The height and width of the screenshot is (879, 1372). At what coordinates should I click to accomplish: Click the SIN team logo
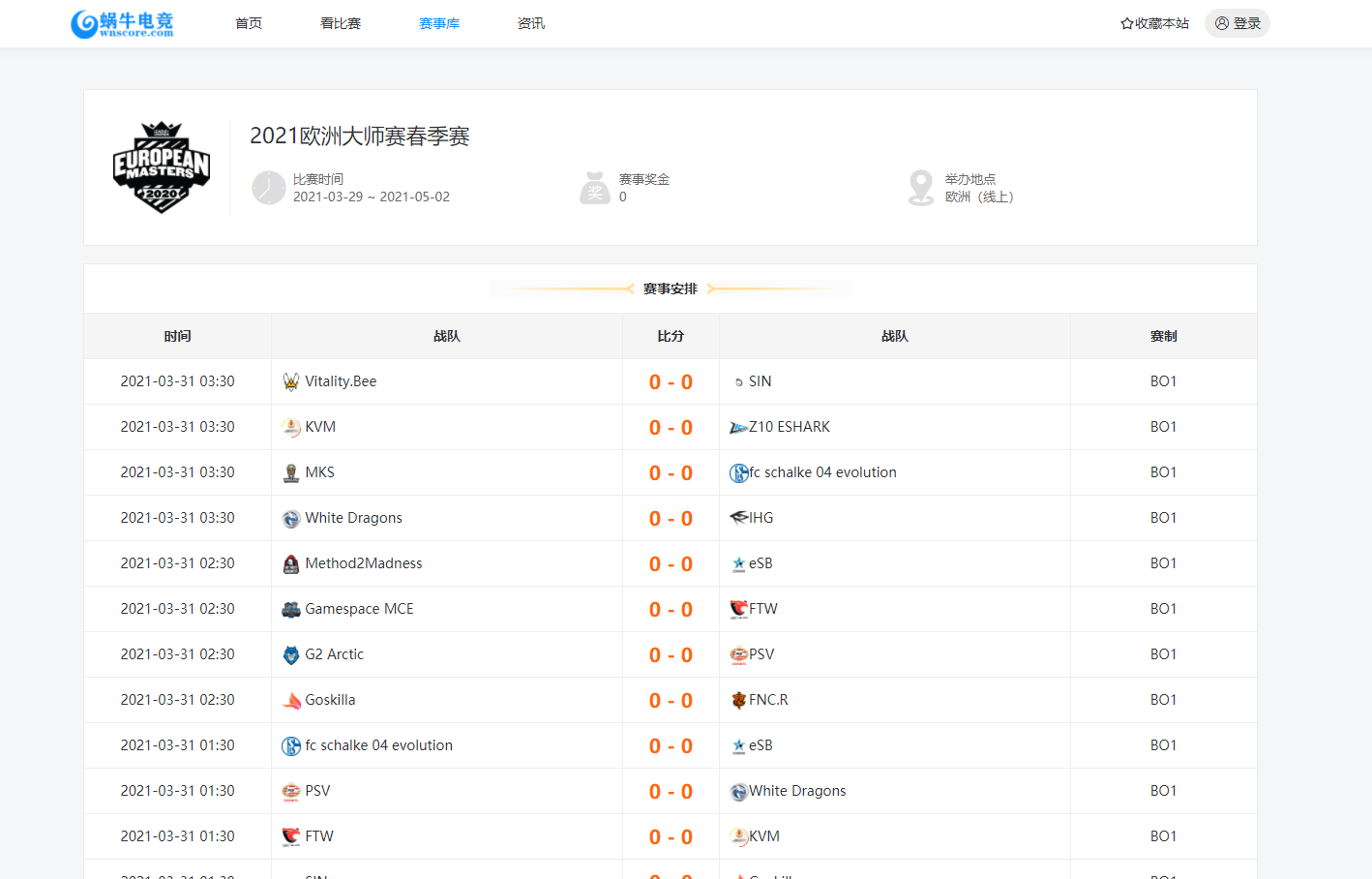739,381
